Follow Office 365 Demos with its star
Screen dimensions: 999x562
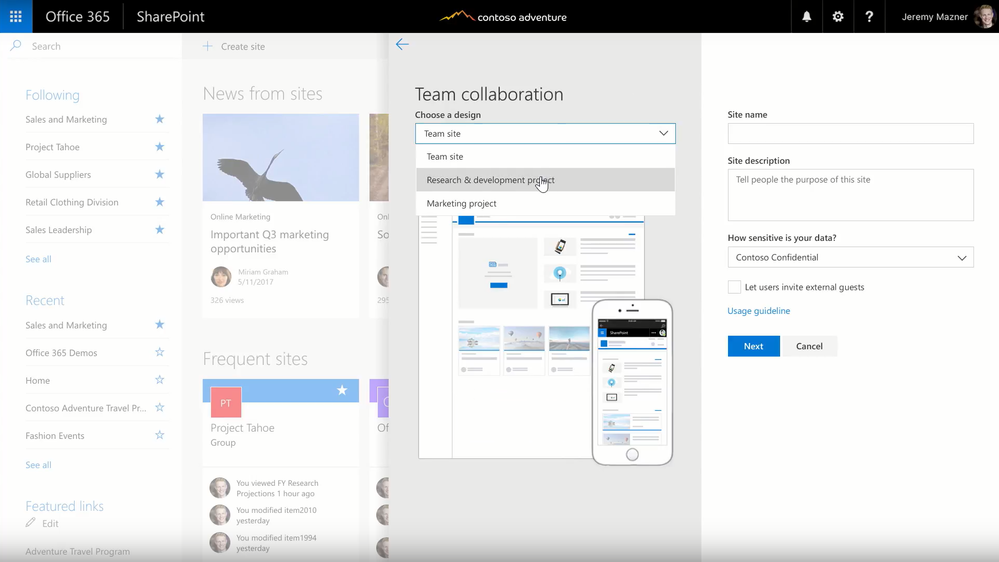tap(160, 352)
